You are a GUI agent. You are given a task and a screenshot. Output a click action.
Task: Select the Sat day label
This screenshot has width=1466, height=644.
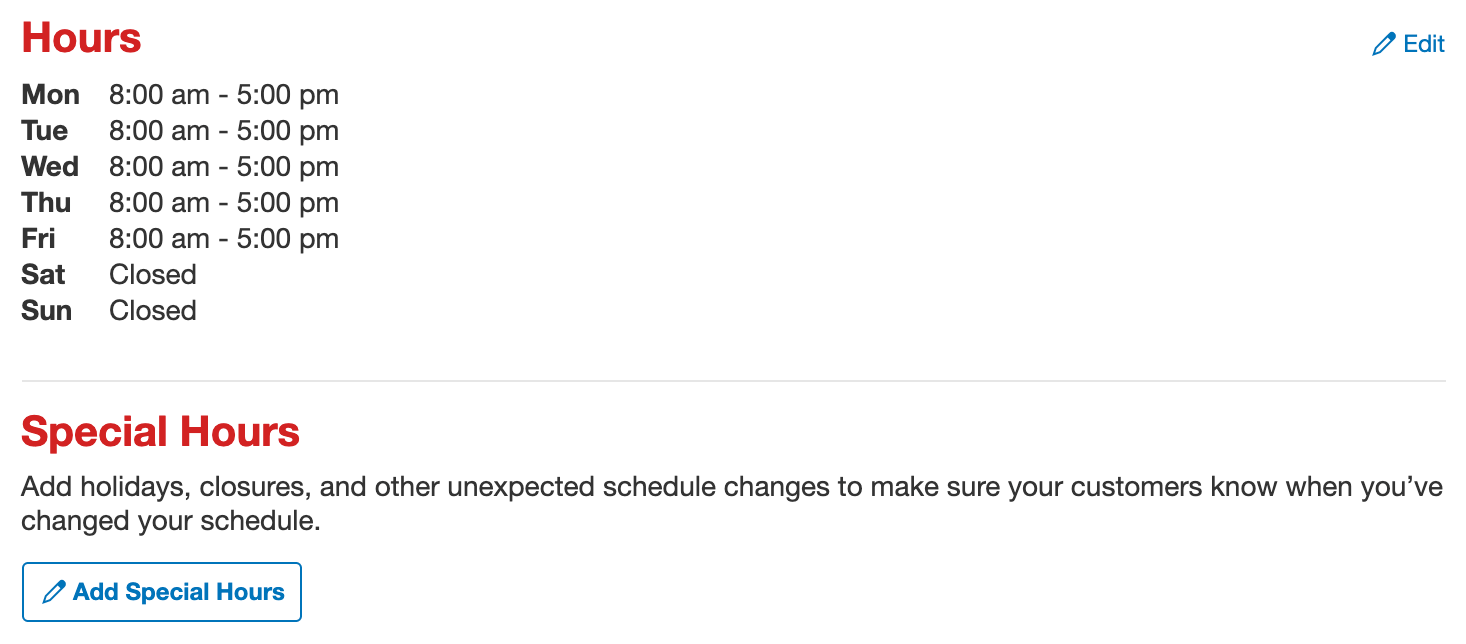(43, 275)
